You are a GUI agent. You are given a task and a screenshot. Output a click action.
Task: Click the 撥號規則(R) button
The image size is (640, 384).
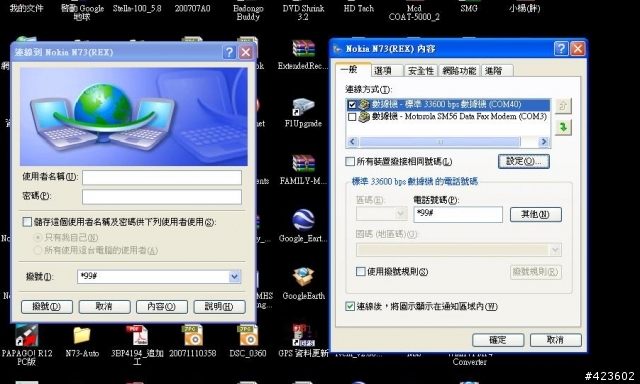click(x=536, y=272)
